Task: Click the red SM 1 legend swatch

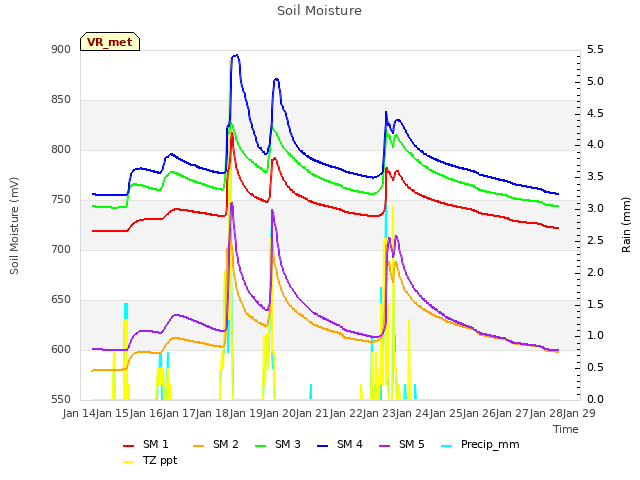Action: [129, 446]
